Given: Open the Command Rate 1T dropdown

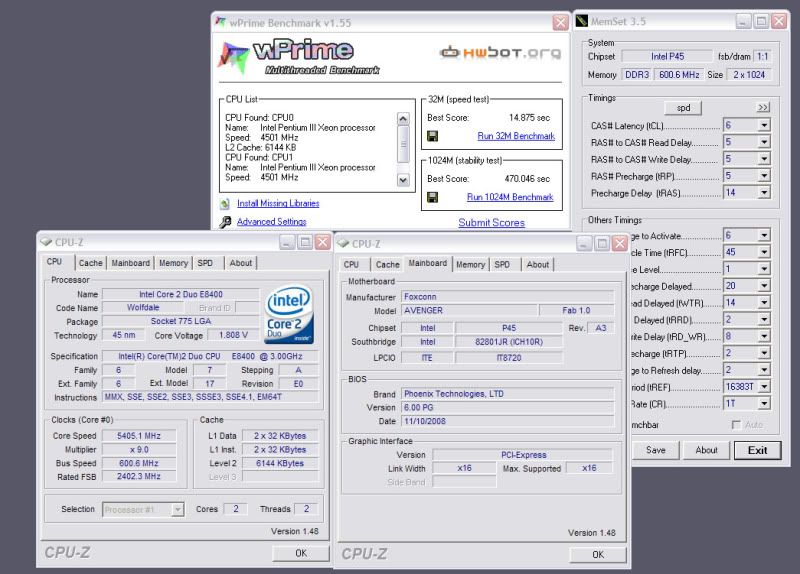Looking at the screenshot, I should point(764,404).
